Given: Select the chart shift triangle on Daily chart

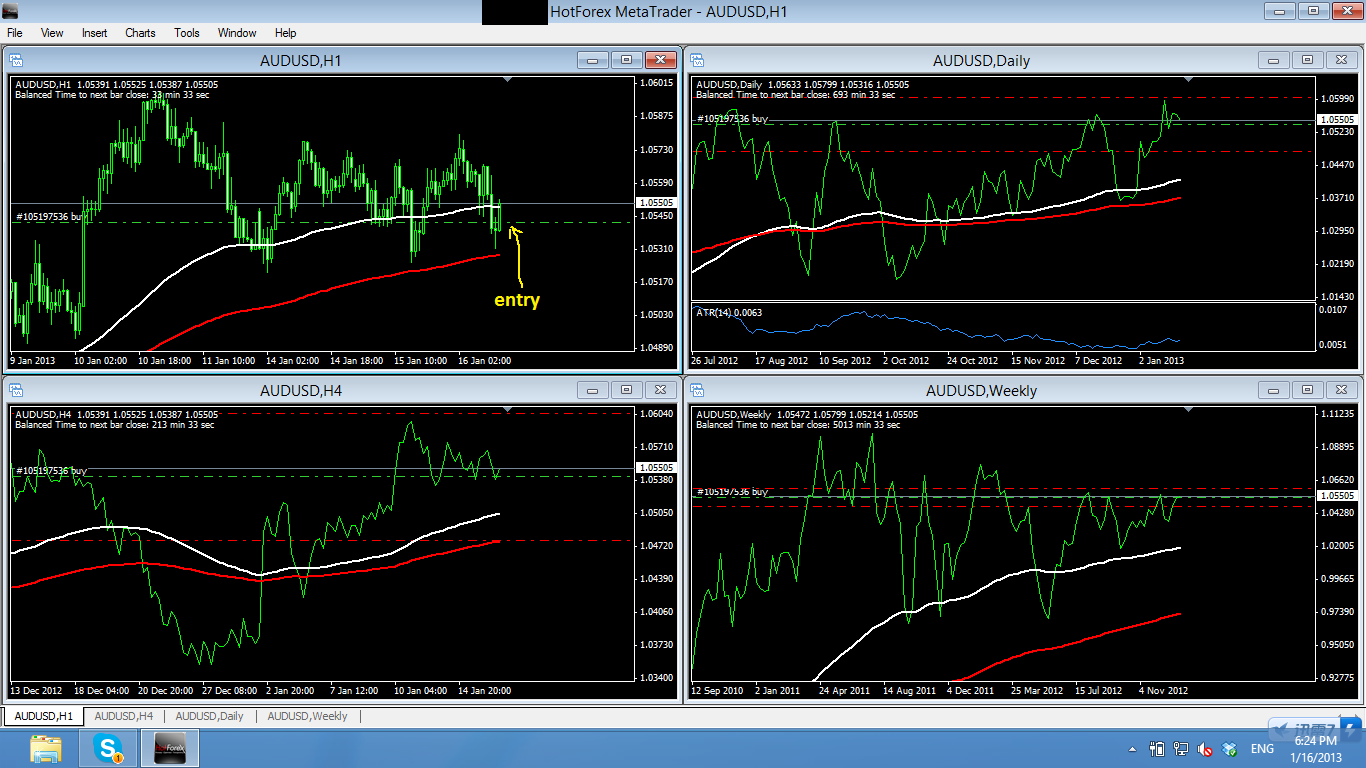Looking at the screenshot, I should point(1187,78).
